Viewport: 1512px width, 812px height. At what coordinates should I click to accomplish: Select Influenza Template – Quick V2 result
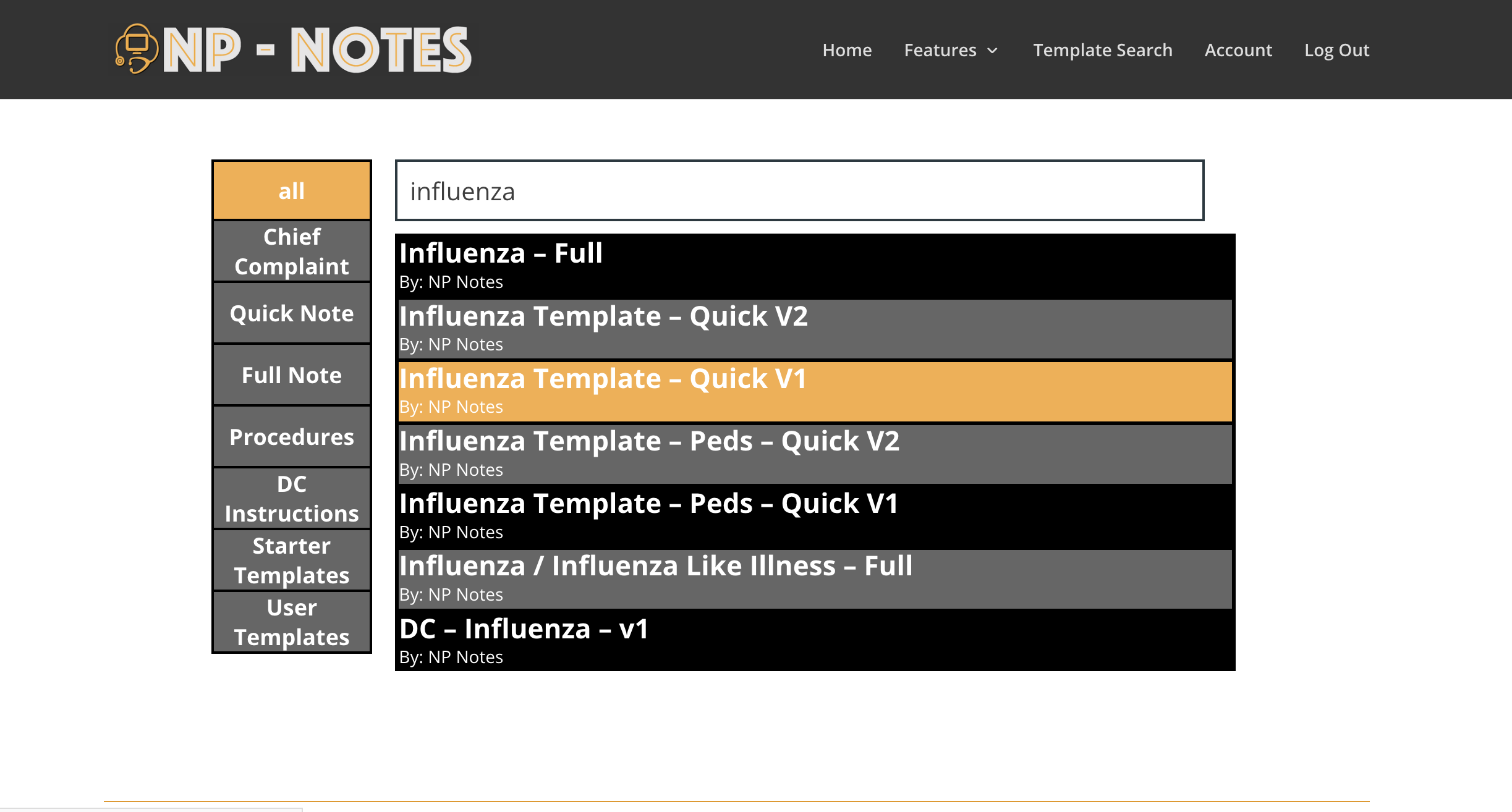[x=815, y=329]
